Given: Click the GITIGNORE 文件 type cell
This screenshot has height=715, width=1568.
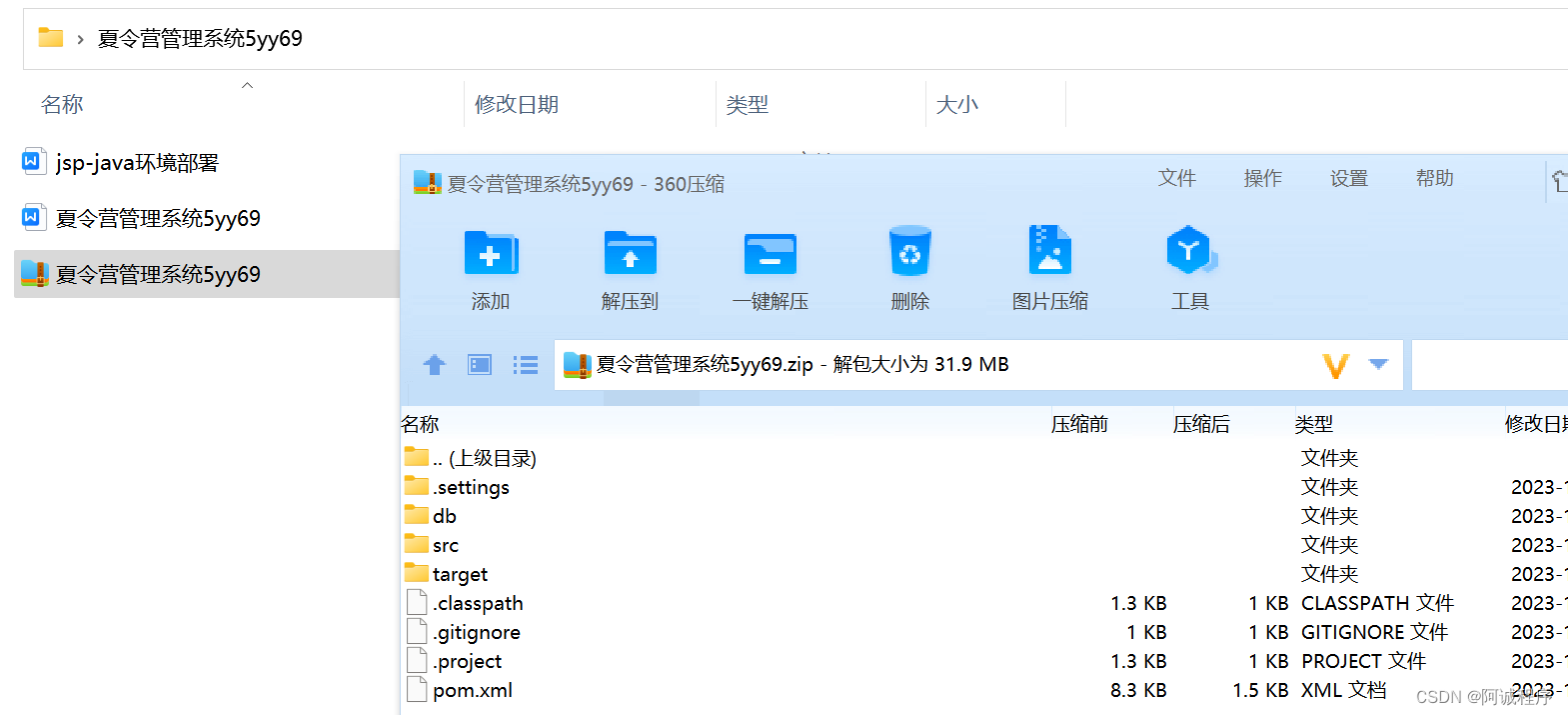Looking at the screenshot, I should 1374,632.
